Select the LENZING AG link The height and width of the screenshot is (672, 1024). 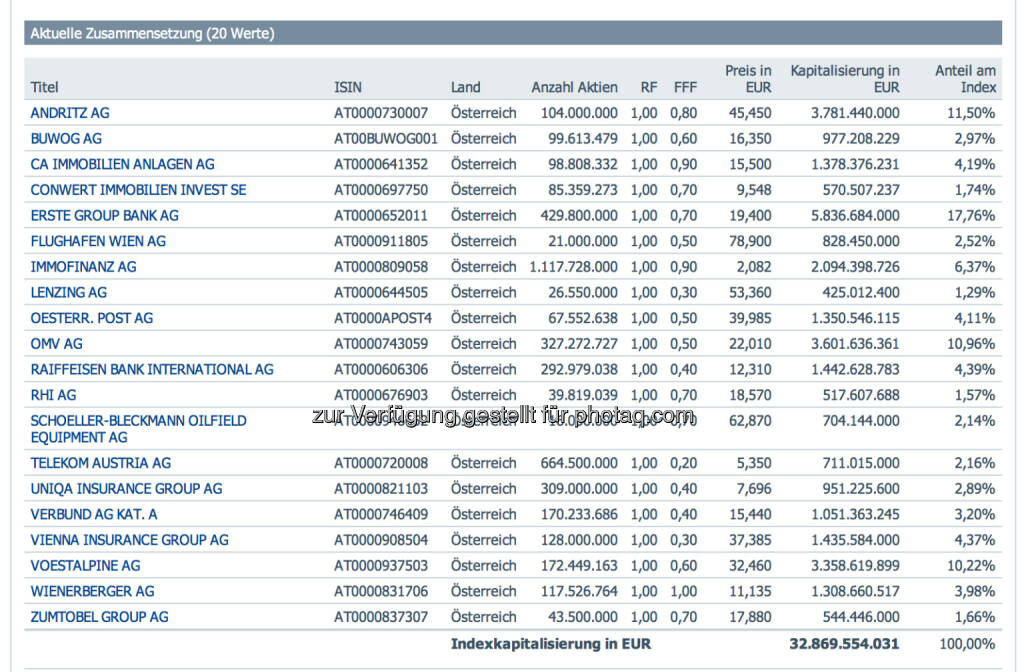(x=68, y=293)
